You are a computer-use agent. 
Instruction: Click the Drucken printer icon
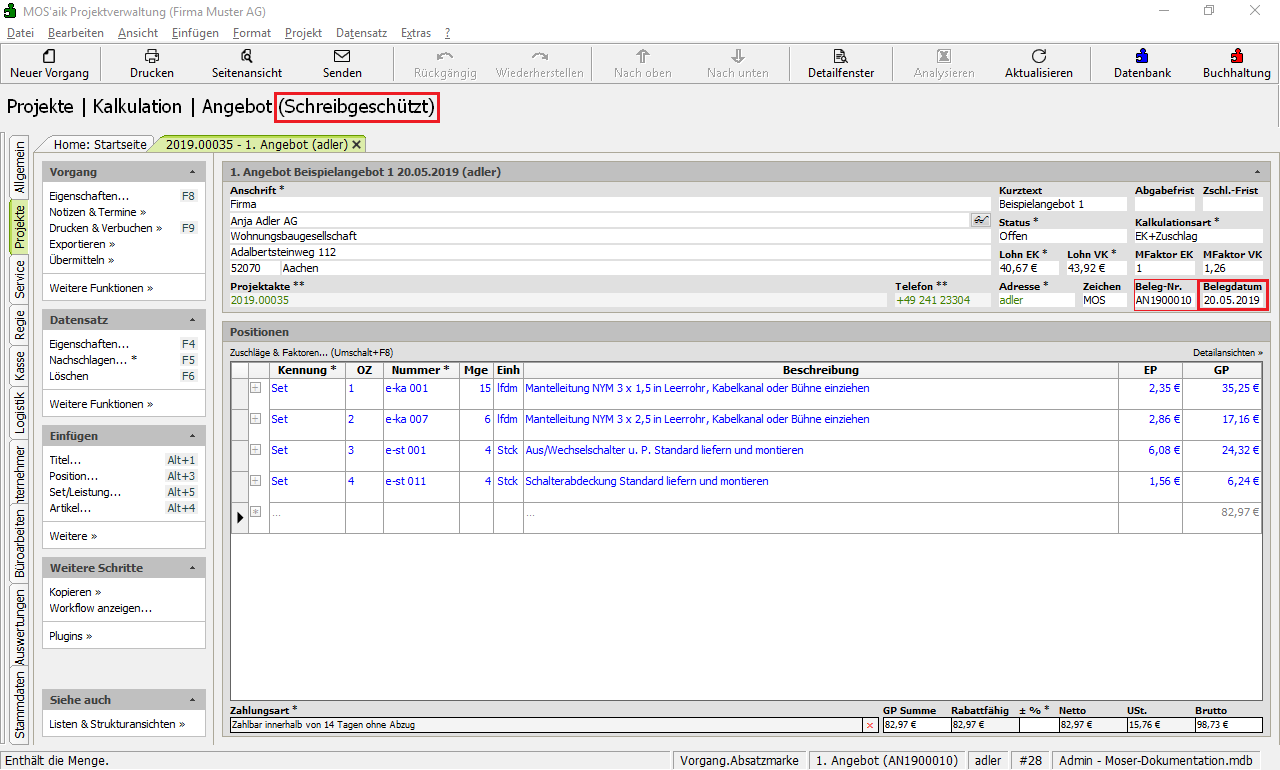click(x=151, y=56)
